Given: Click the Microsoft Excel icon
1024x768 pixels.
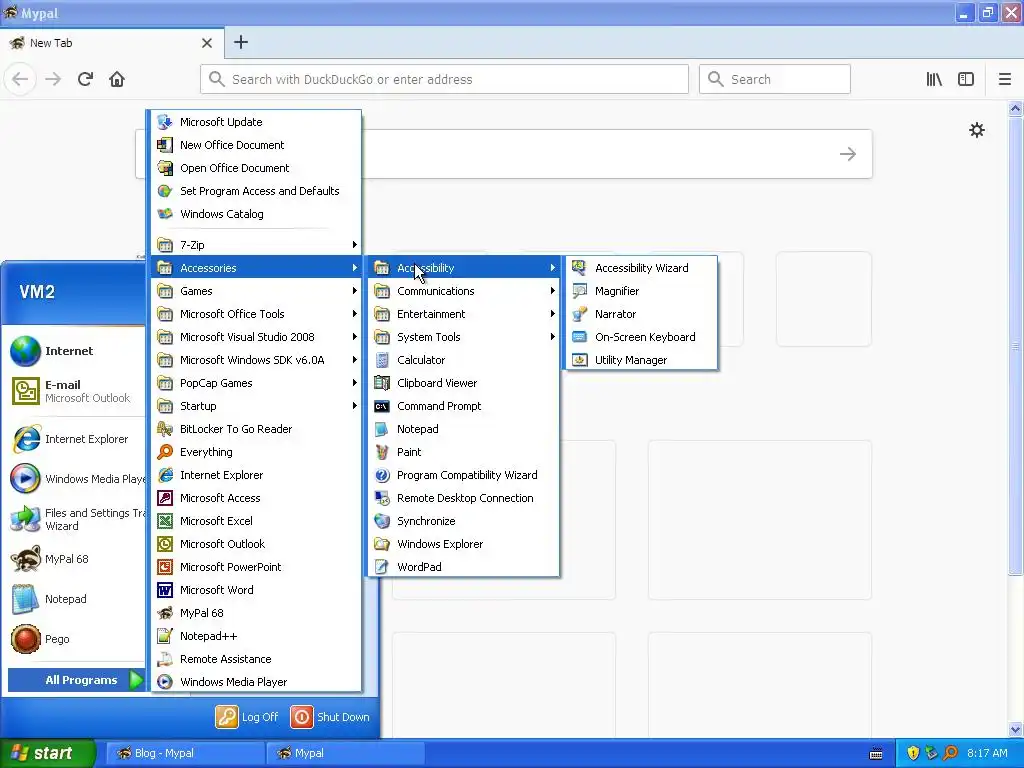Looking at the screenshot, I should (165, 521).
